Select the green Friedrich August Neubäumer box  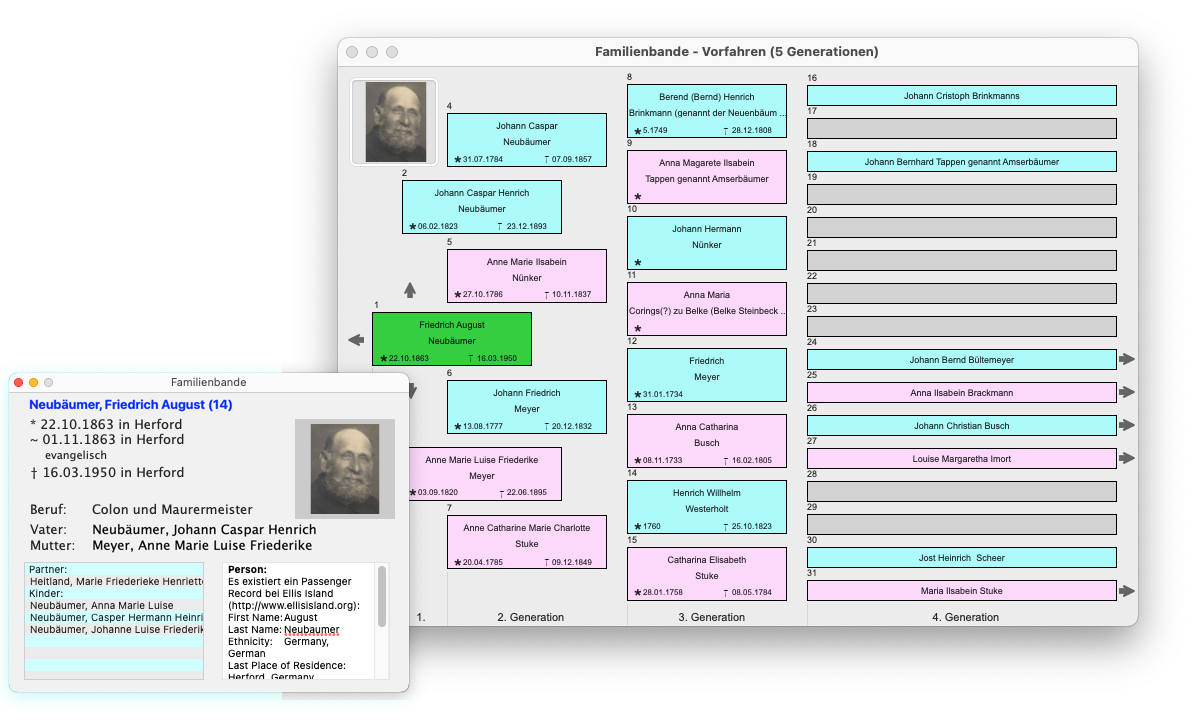coord(451,339)
